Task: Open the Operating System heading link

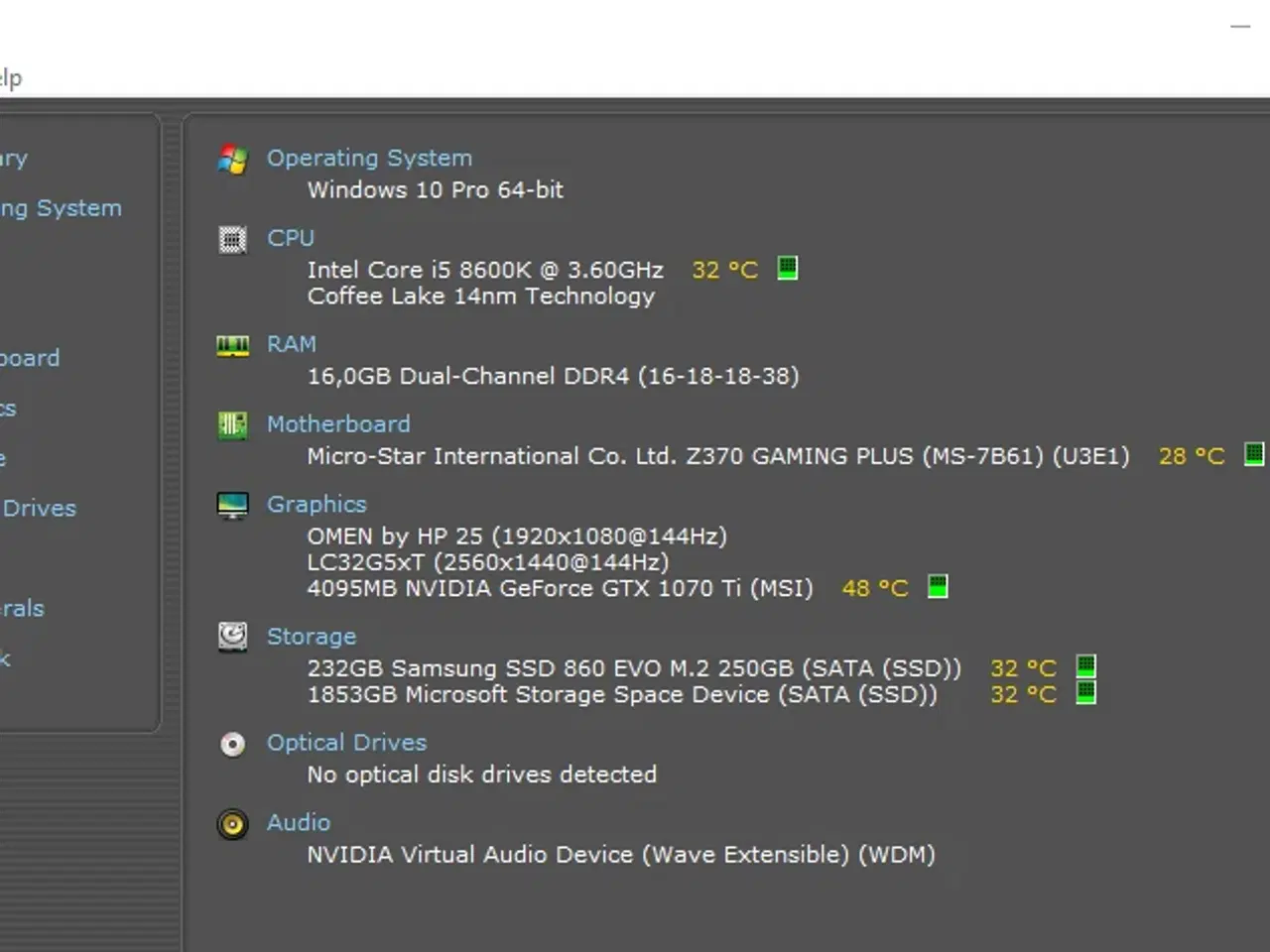Action: [x=369, y=159]
